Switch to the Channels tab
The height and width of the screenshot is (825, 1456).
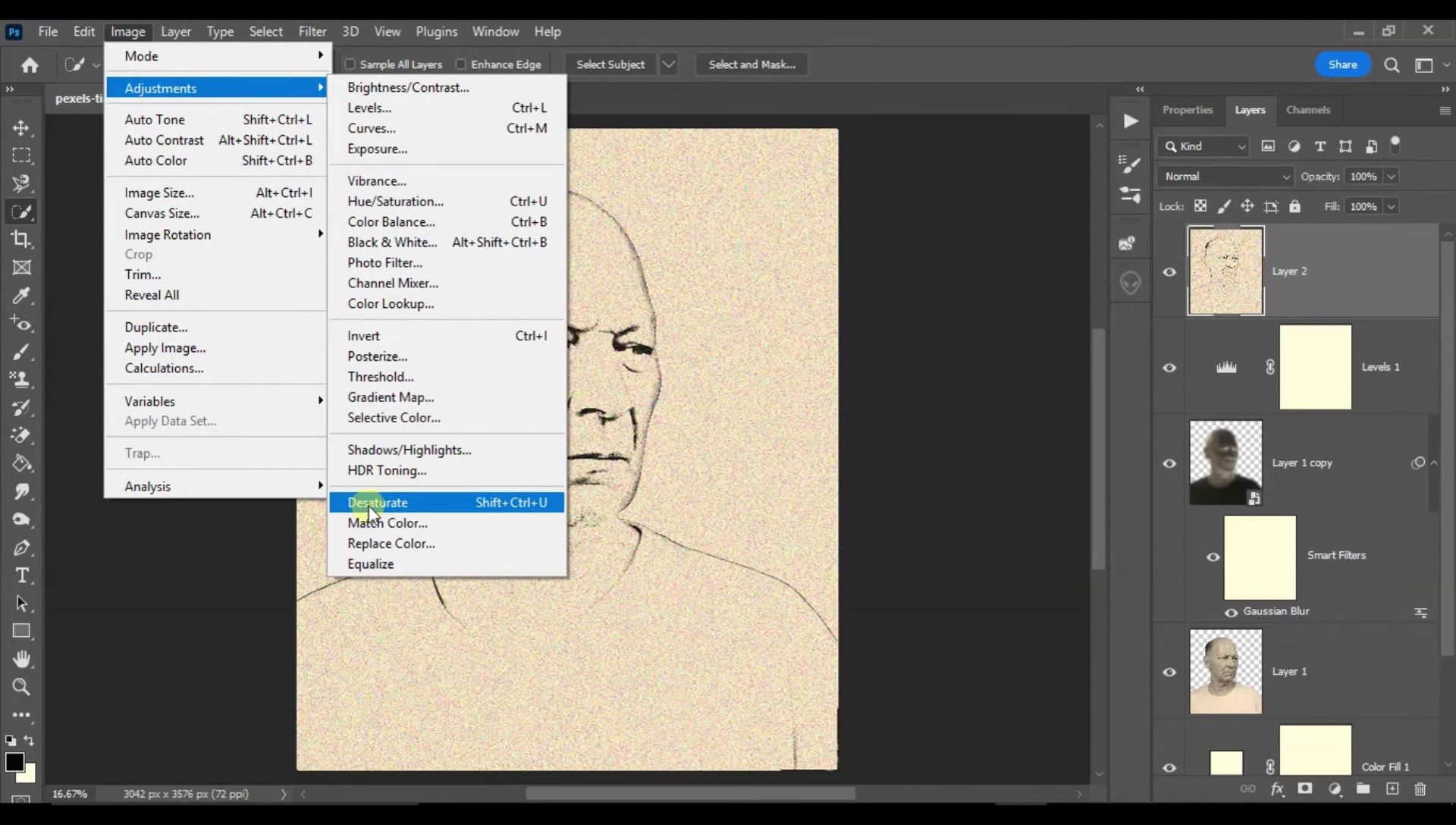coord(1308,110)
